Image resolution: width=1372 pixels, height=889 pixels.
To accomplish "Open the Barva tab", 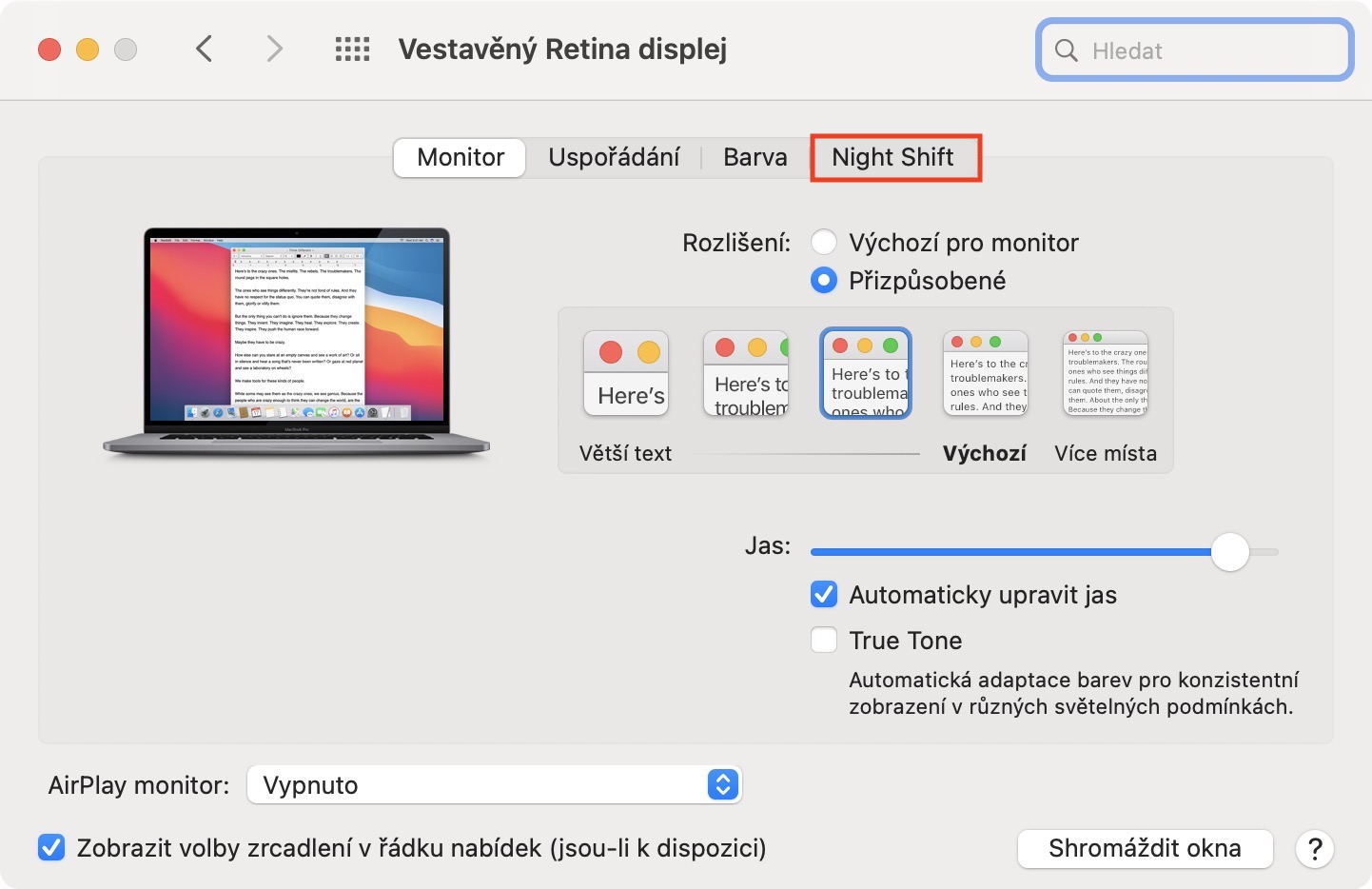I will tap(755, 157).
